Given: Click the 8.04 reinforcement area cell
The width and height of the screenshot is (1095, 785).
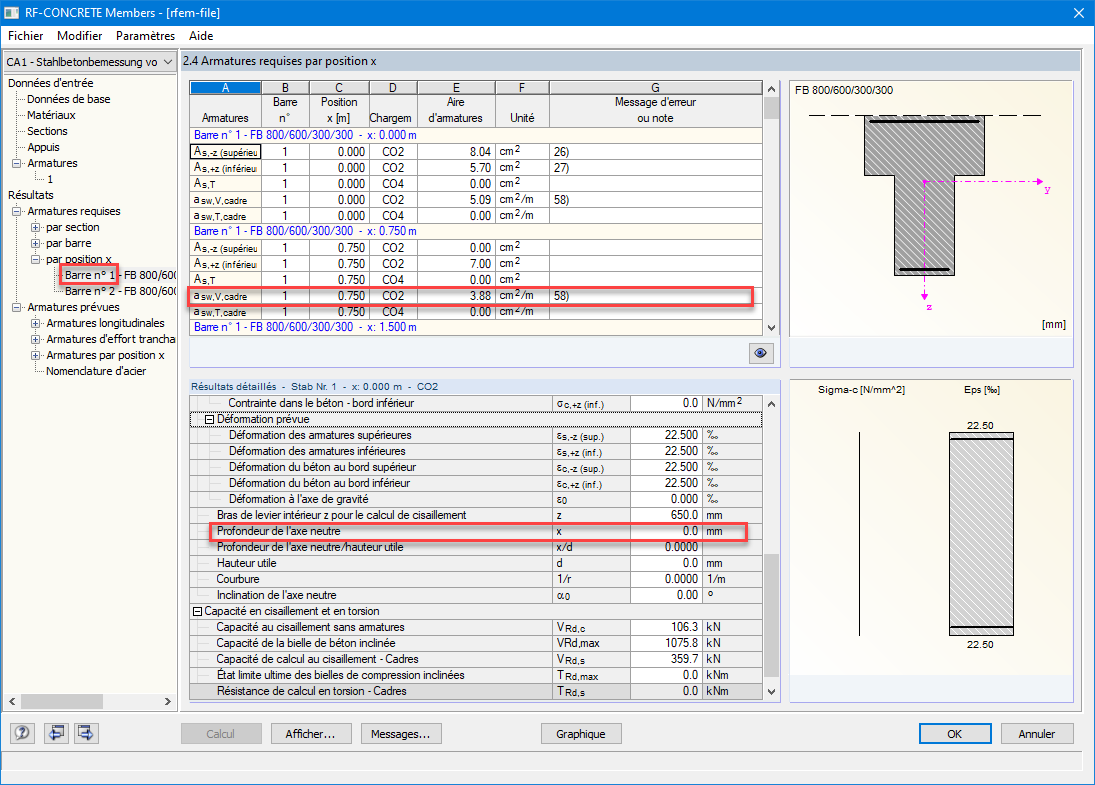Looking at the screenshot, I should [456, 152].
